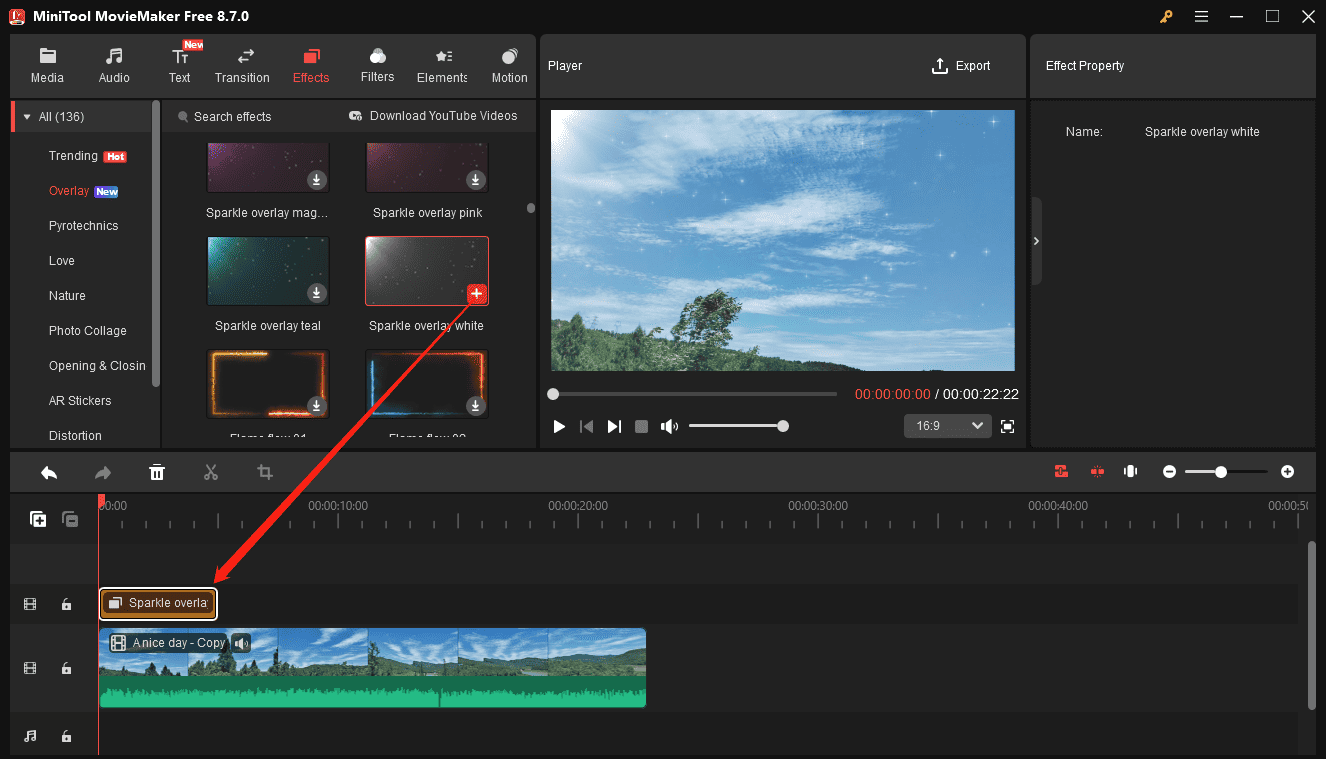
Task: Click the Export button
Action: pyautogui.click(x=961, y=66)
